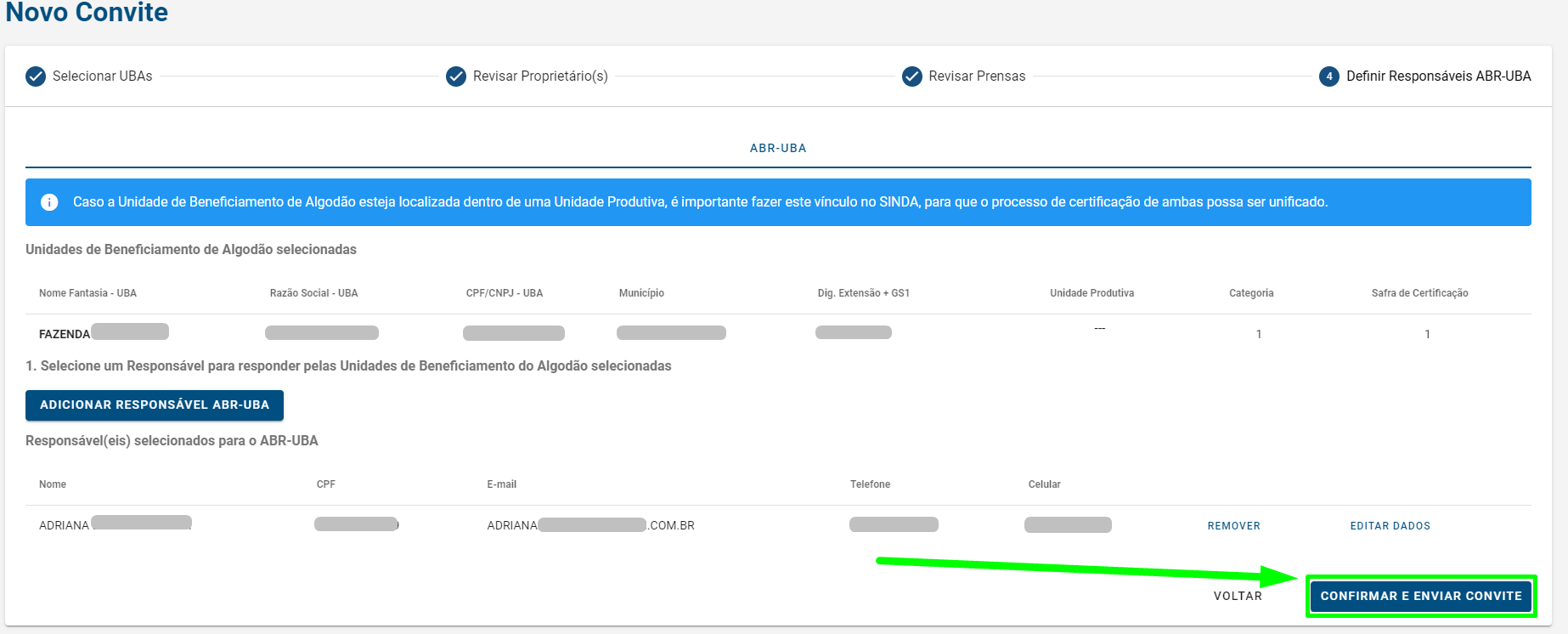Click the Nome Fantasia - UBA column header
This screenshot has width=1568, height=634.
coord(87,293)
